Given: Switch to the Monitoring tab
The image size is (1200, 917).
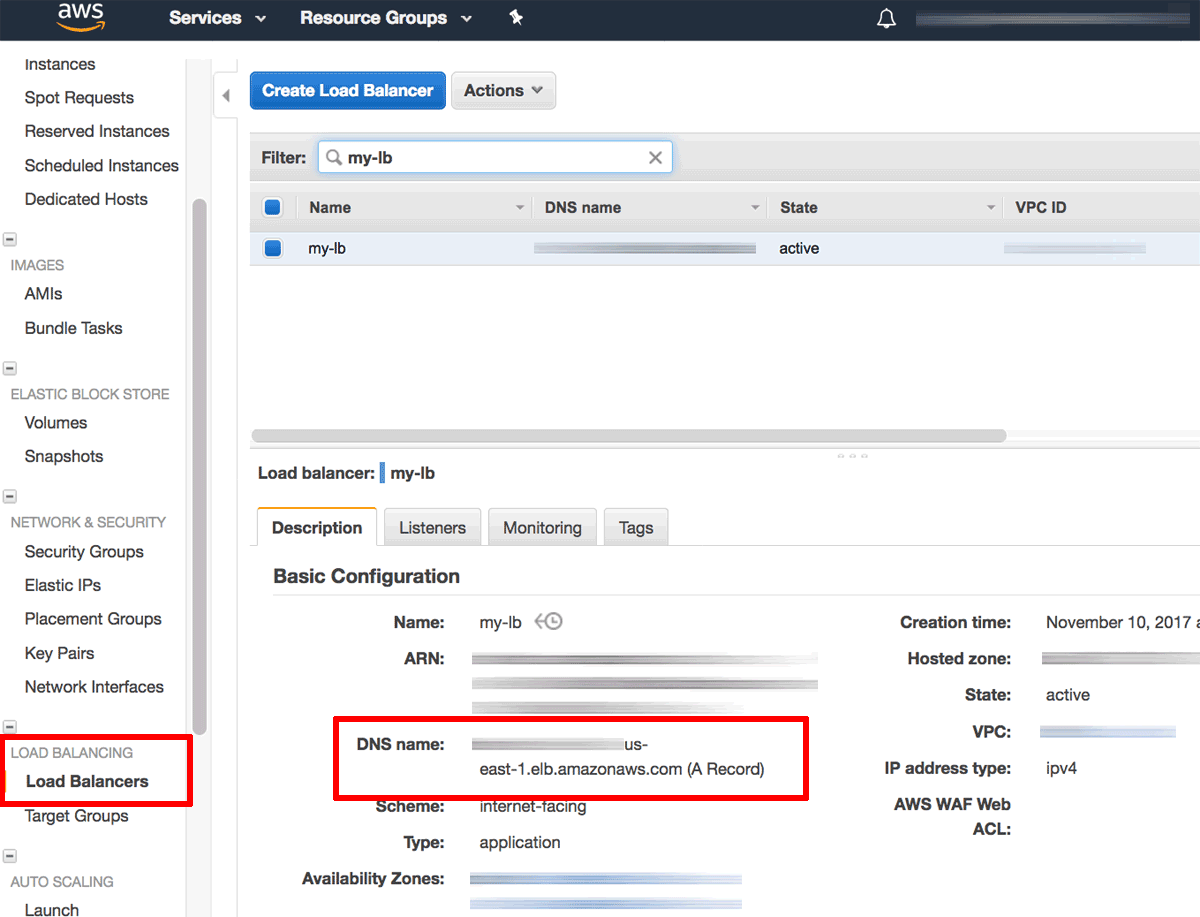Looking at the screenshot, I should coord(542,527).
